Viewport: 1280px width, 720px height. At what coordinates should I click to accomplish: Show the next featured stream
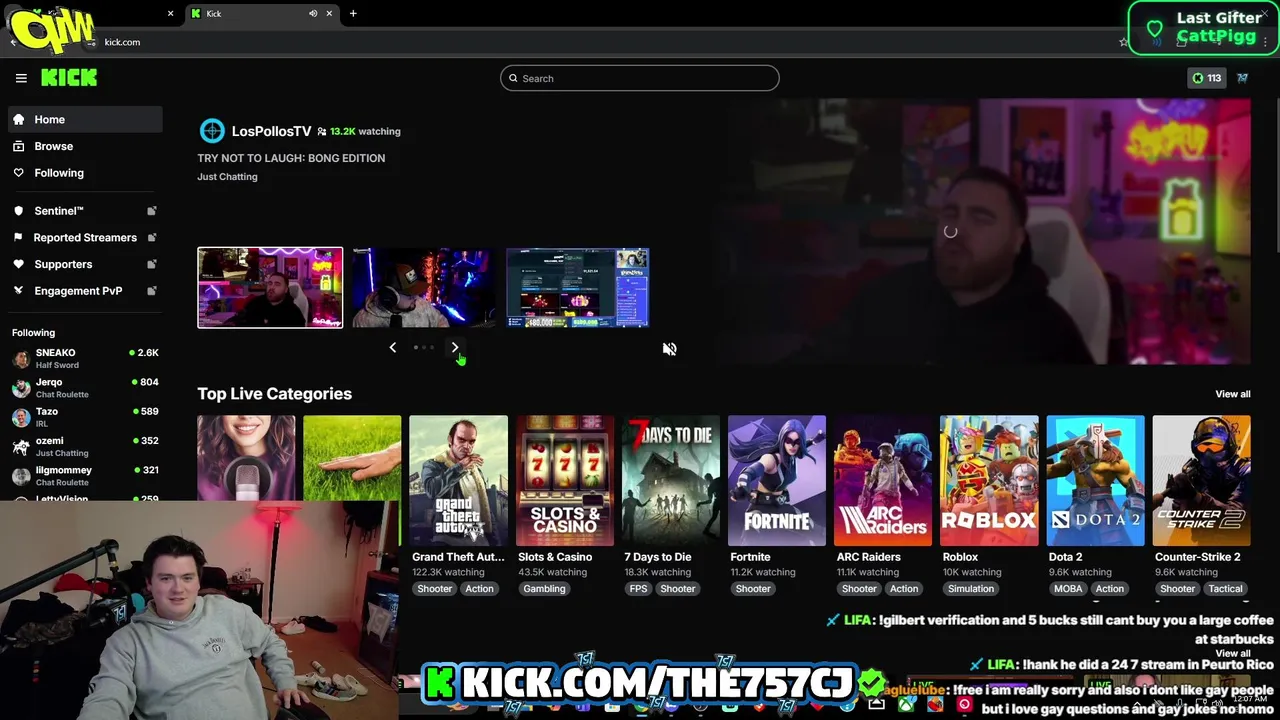(455, 347)
